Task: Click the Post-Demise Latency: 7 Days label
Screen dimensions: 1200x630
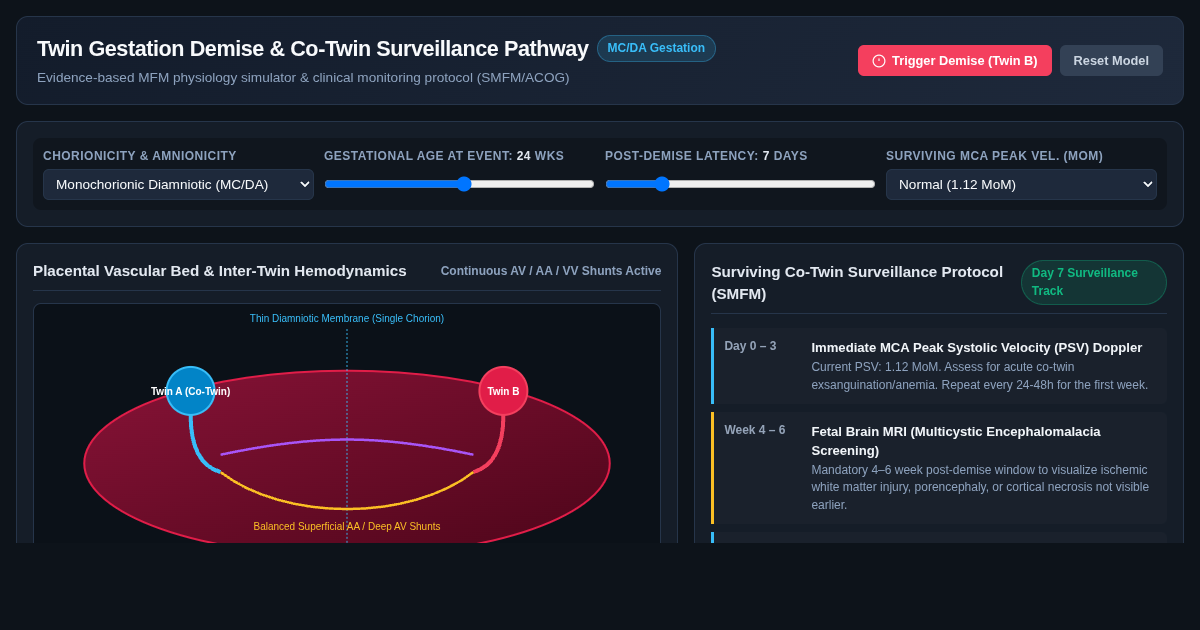Action: (706, 156)
